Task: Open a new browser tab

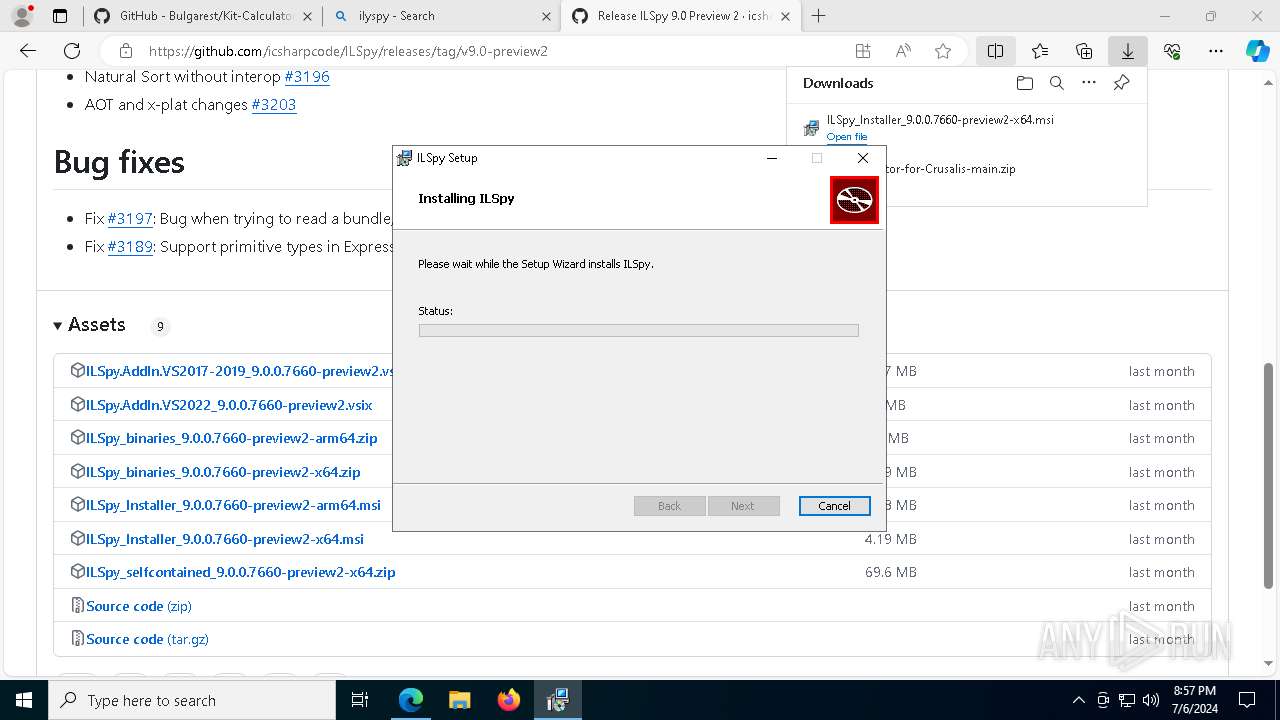Action: point(818,16)
